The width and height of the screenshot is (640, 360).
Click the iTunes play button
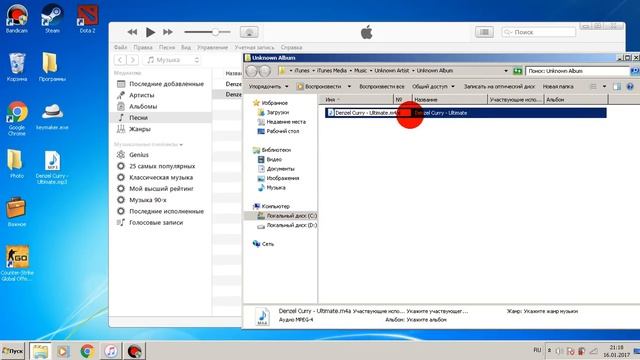pos(150,32)
